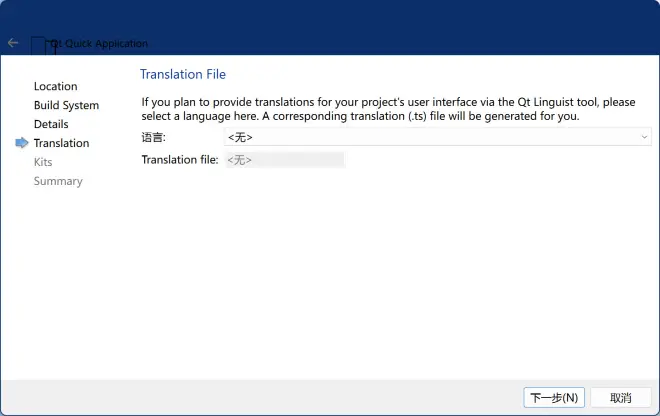Choose the greyed Kits step
The width and height of the screenshot is (660, 416).
click(43, 162)
